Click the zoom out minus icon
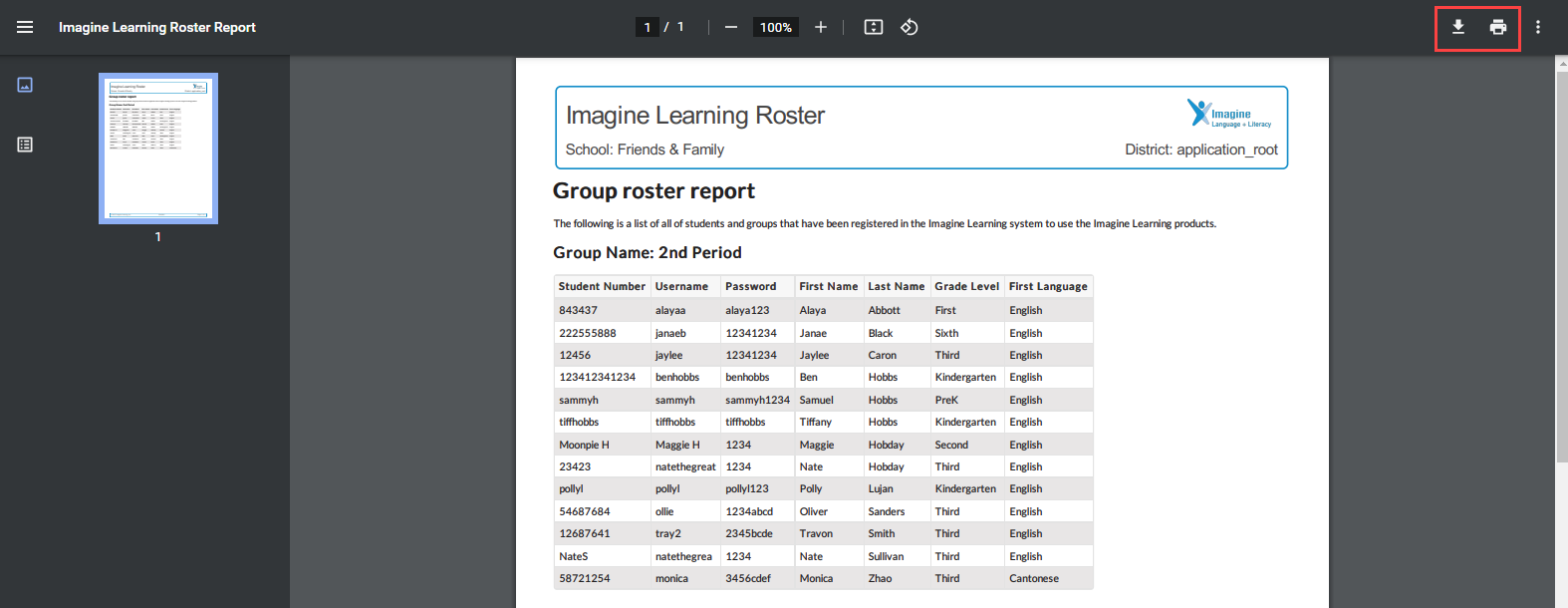1568x608 pixels. click(731, 27)
